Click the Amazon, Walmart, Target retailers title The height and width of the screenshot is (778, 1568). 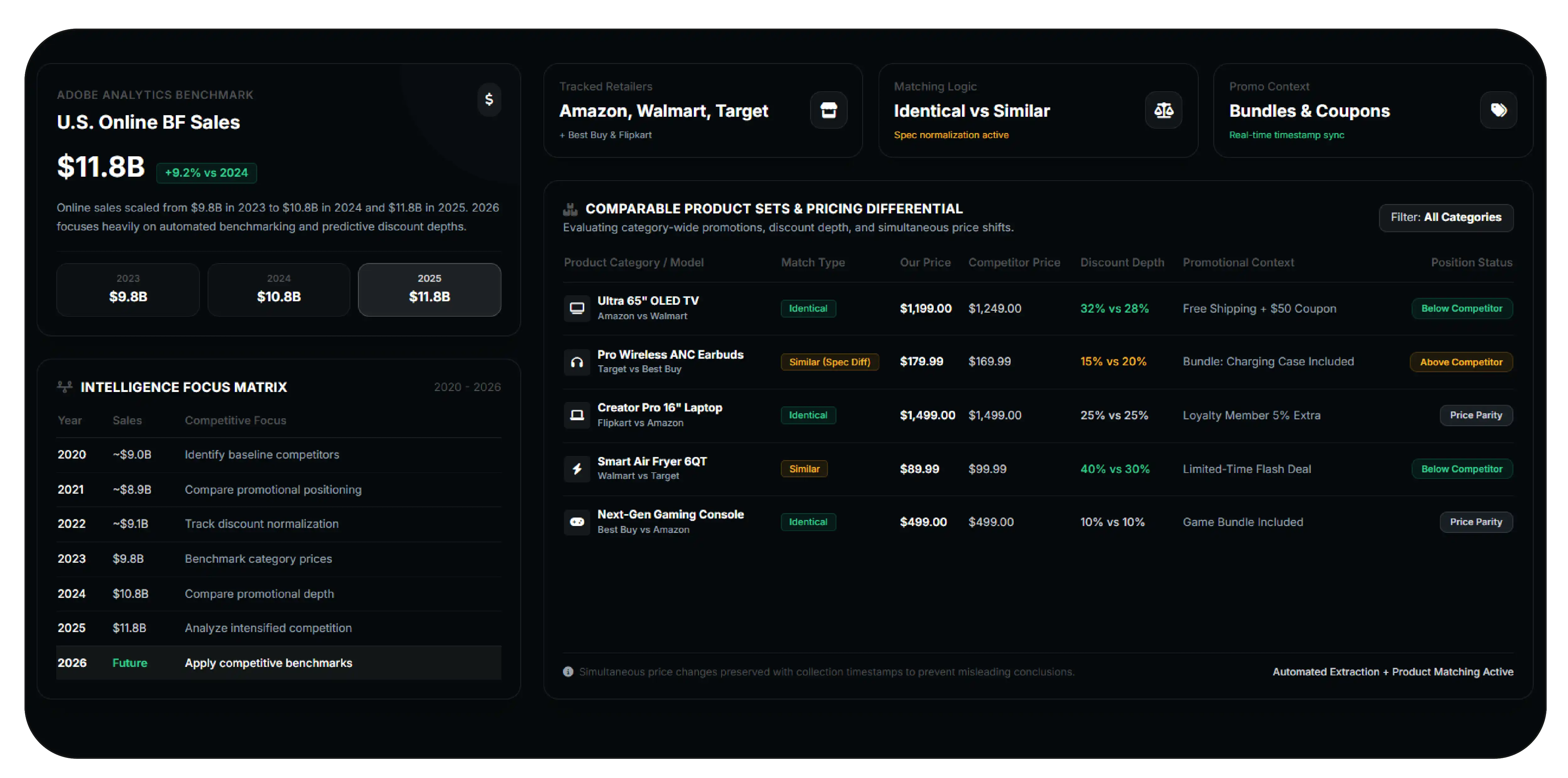click(x=663, y=111)
